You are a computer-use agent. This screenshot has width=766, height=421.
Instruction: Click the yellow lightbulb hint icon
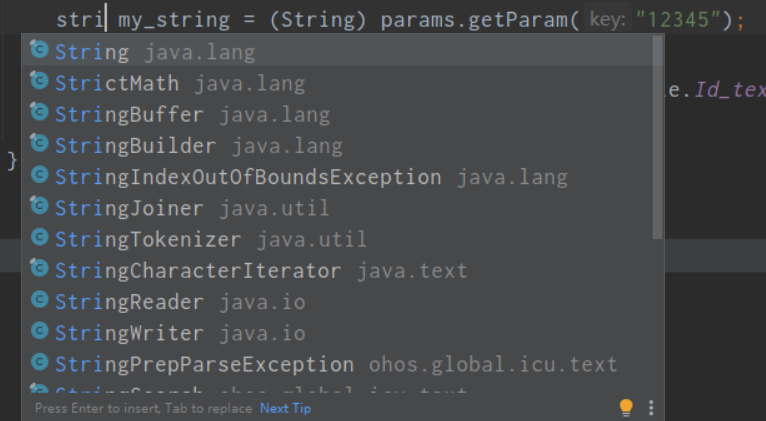pyautogui.click(x=627, y=407)
